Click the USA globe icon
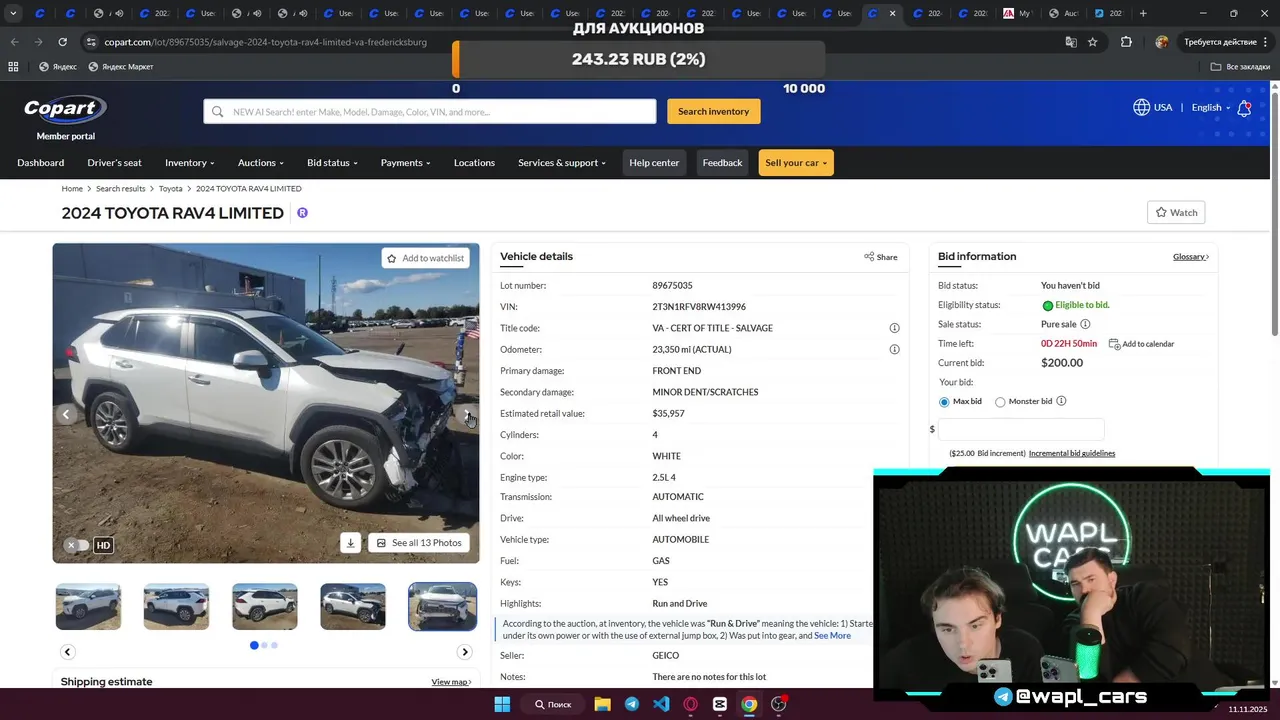 (x=1141, y=107)
